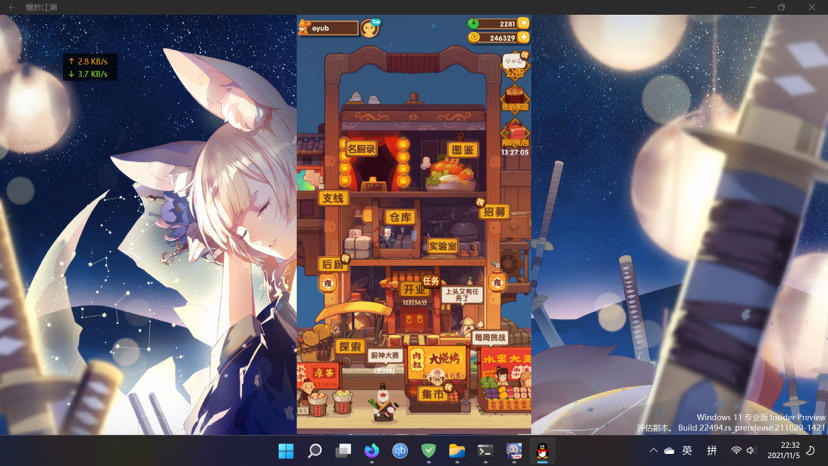Open qBittorrent from the taskbar
The height and width of the screenshot is (466, 828).
point(400,451)
